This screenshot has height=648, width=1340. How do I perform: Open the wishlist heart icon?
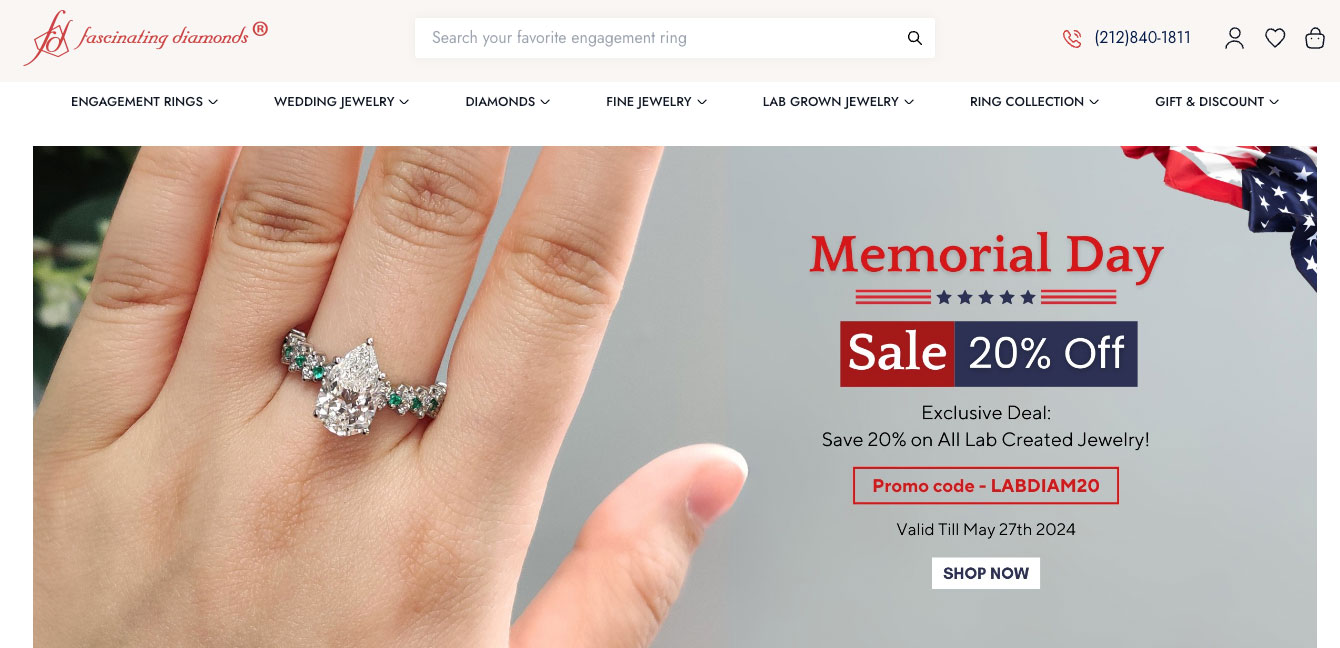1275,38
